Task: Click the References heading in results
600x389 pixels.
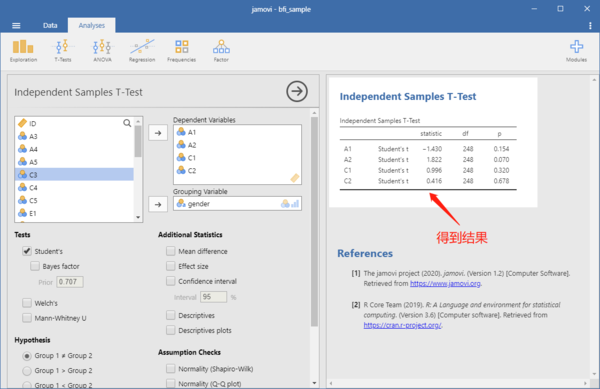Action: [x=365, y=253]
